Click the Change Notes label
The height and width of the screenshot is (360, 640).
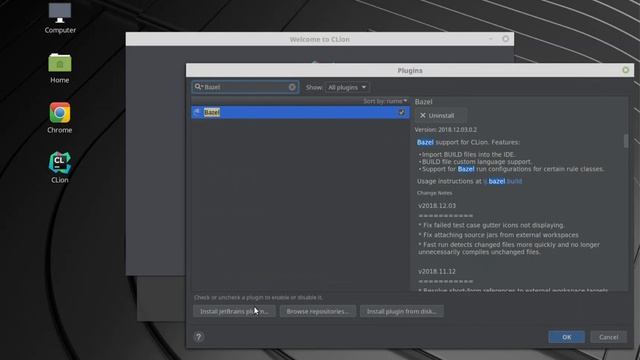coord(434,193)
